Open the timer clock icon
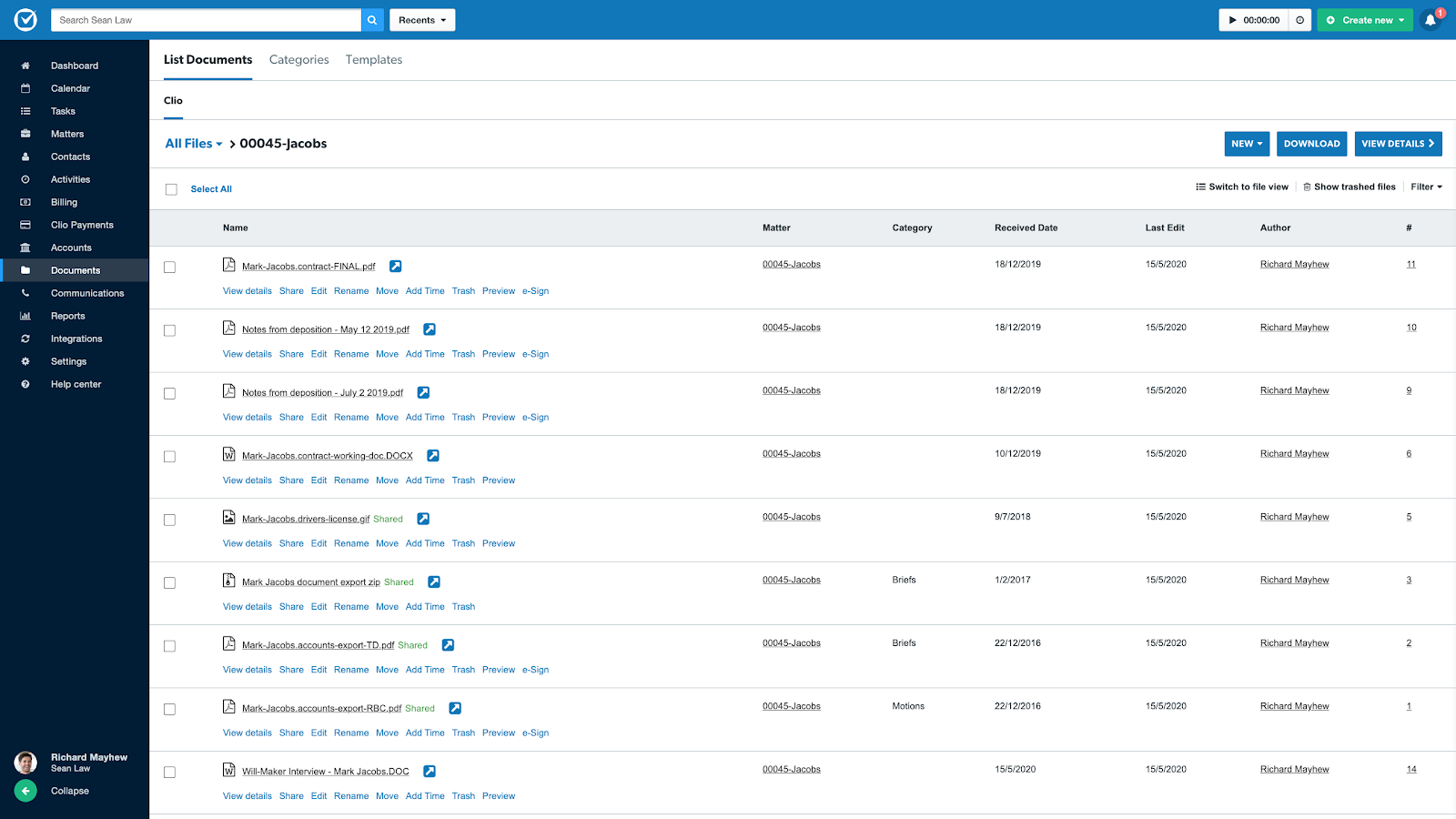 click(1299, 20)
